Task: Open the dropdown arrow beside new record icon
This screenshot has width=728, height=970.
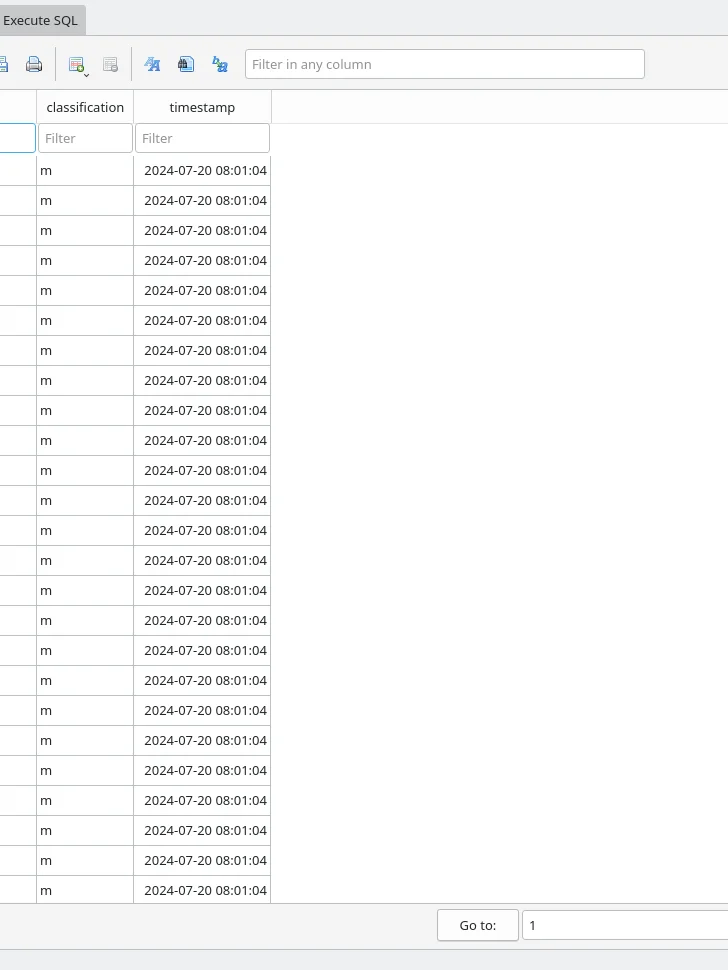Action: (x=87, y=75)
